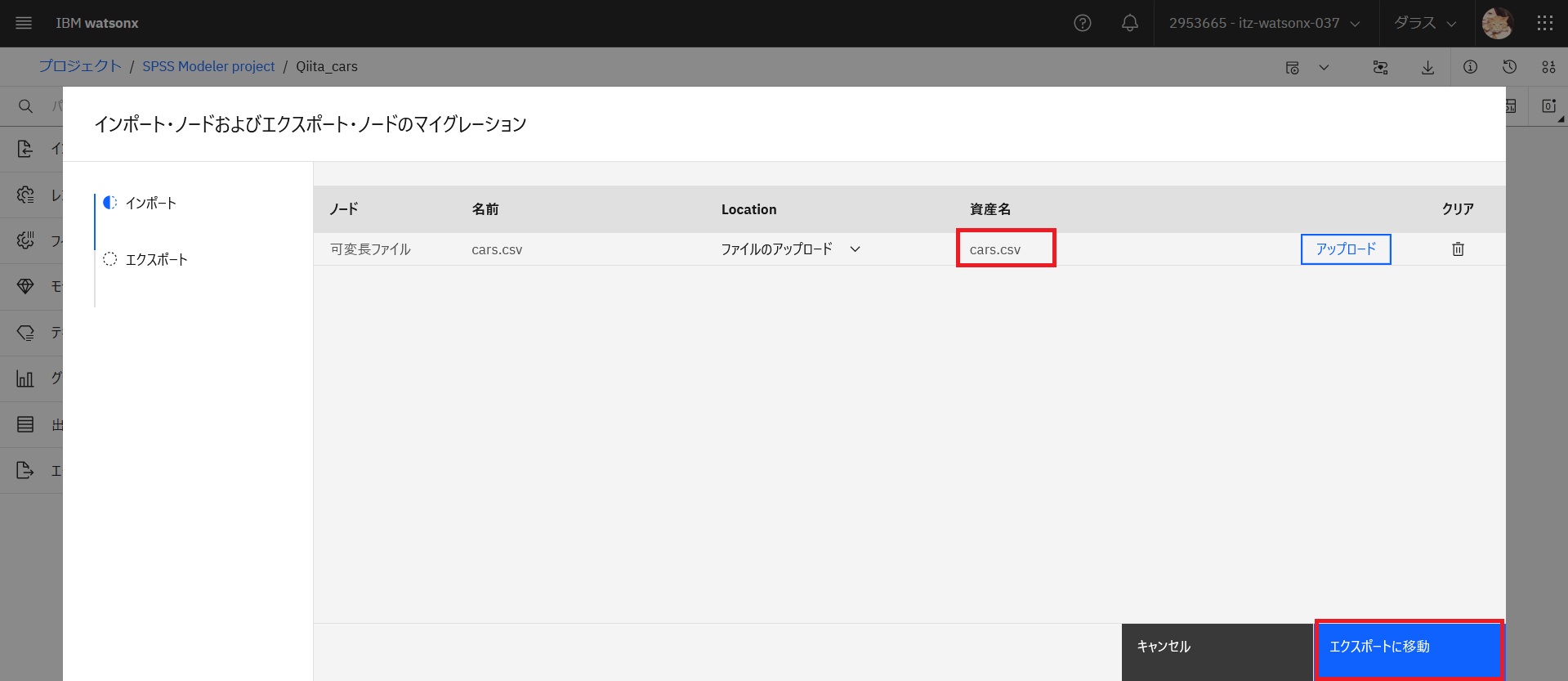
Task: Click the 資産名 column header
Action: 990,209
